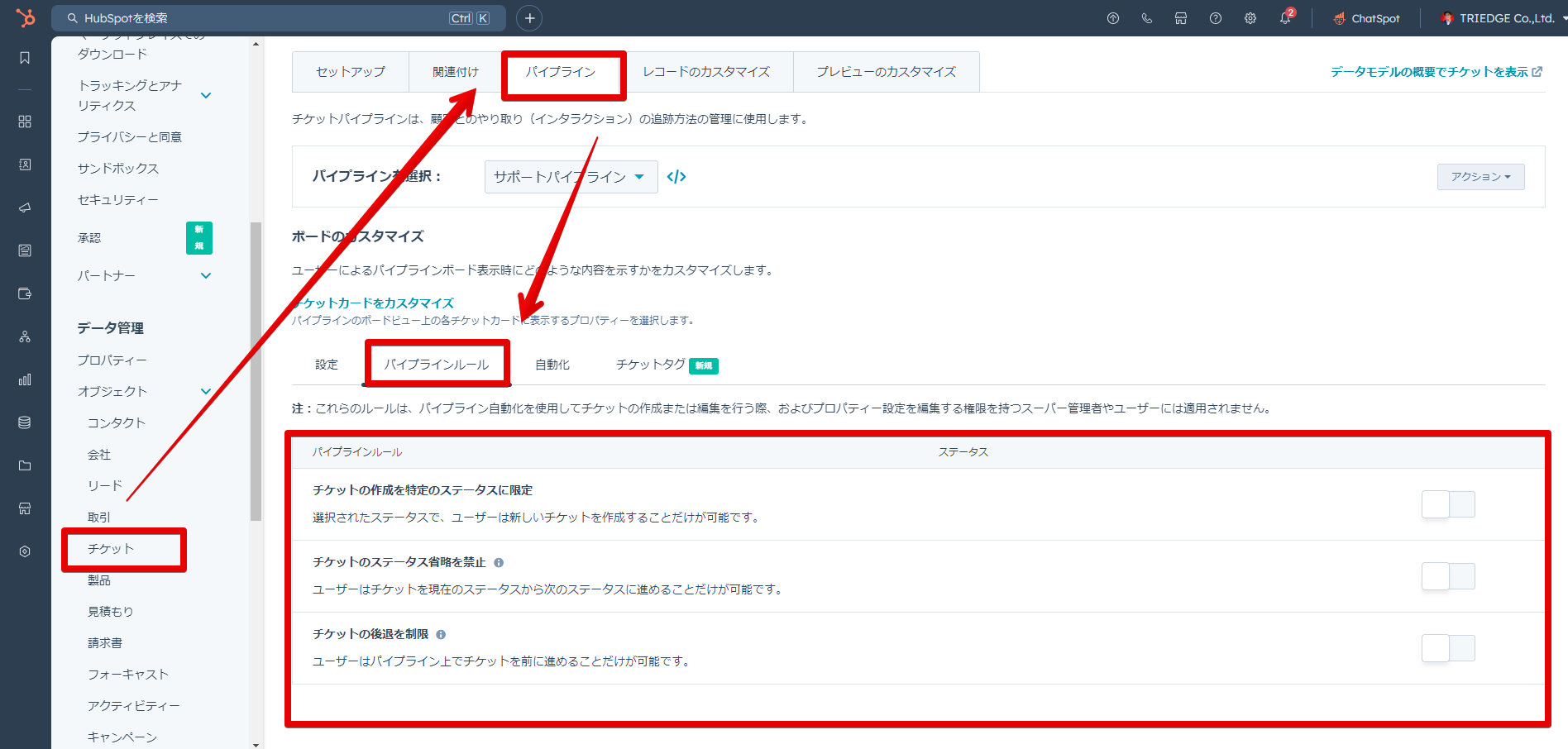Open the アクション dropdown button

[1480, 177]
